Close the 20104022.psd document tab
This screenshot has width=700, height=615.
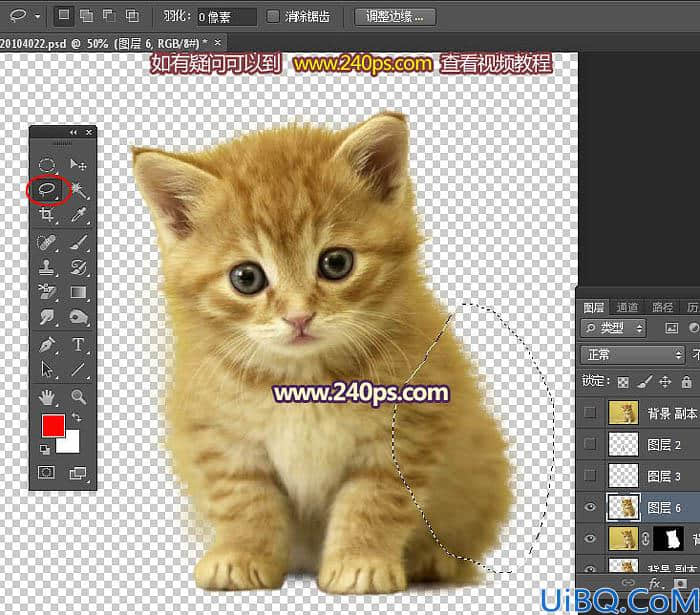point(217,43)
